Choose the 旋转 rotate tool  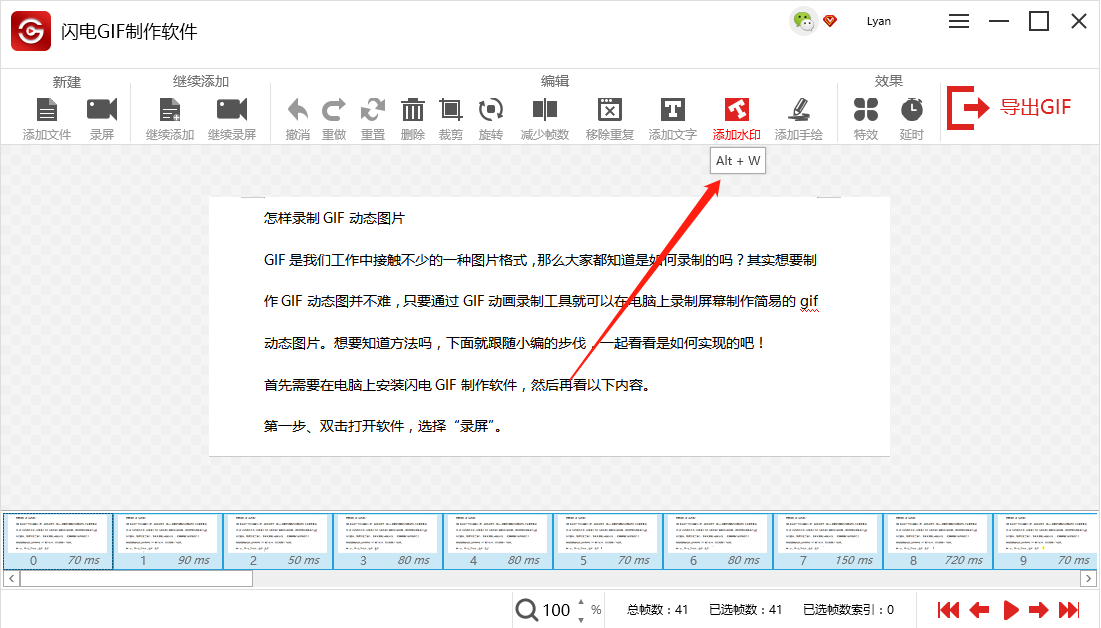point(491,110)
